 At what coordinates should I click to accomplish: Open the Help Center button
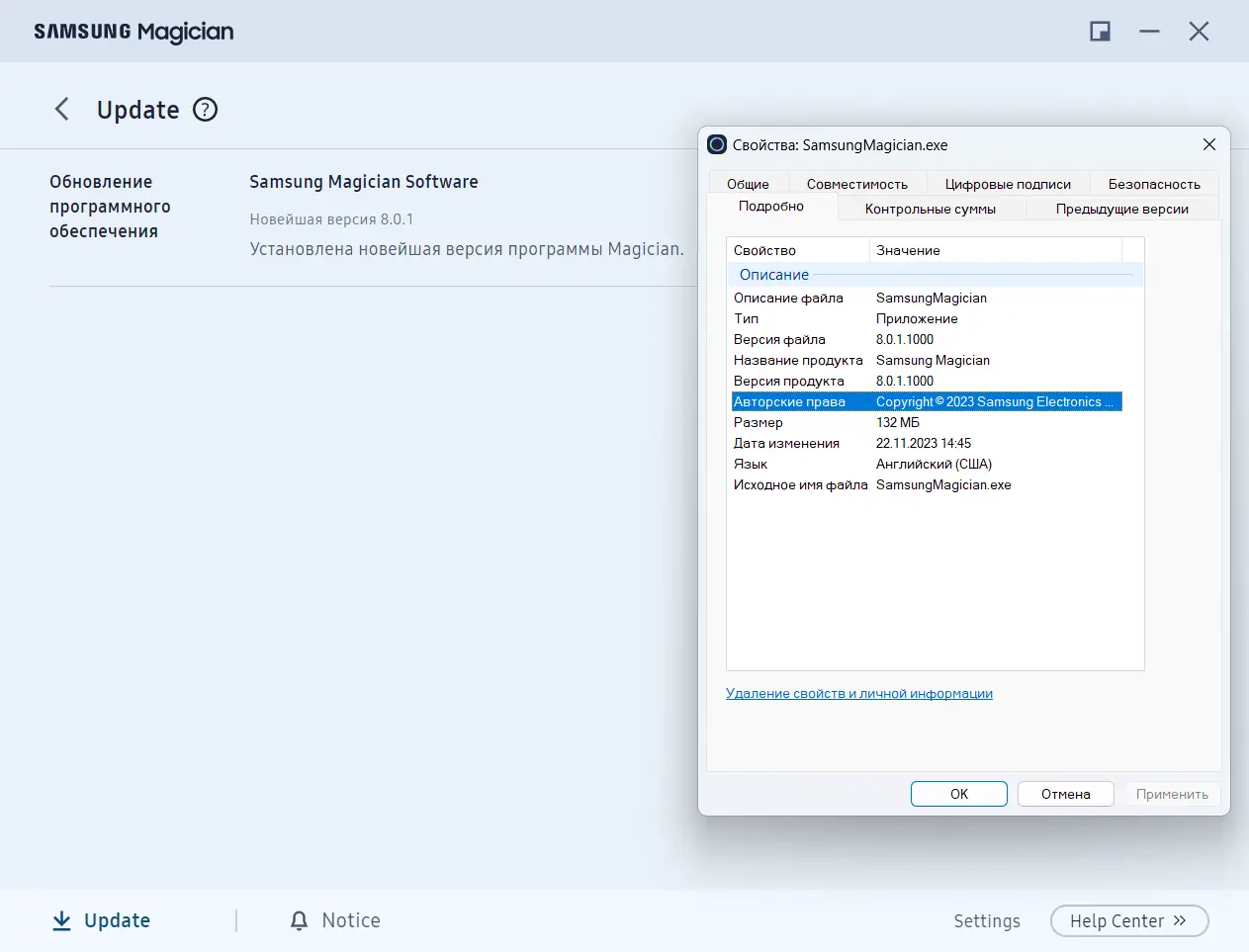coord(1129,920)
